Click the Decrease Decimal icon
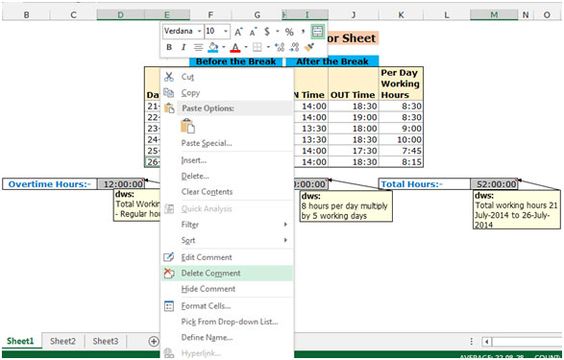The image size is (564, 360). click(x=294, y=47)
